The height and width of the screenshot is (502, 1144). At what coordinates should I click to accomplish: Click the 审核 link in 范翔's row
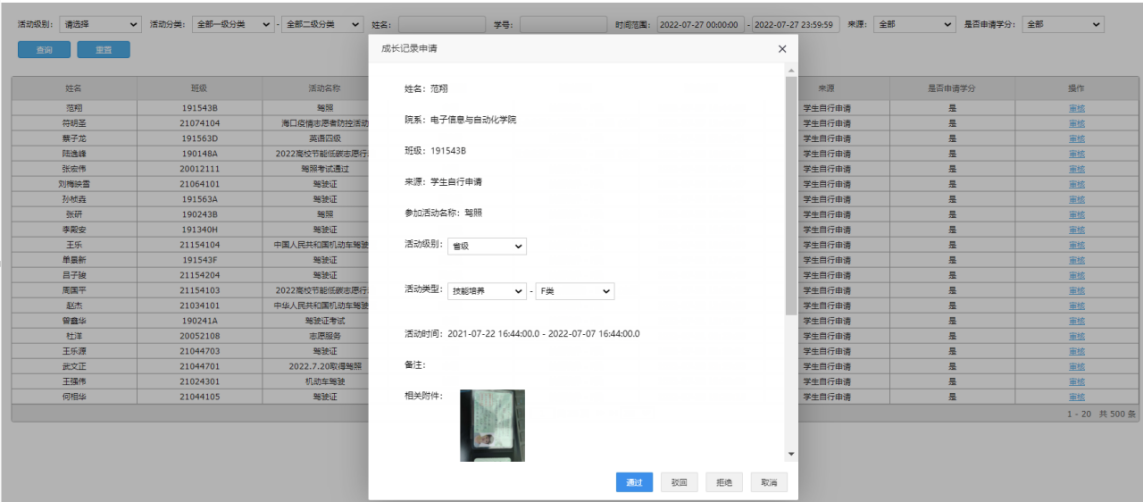[1076, 108]
